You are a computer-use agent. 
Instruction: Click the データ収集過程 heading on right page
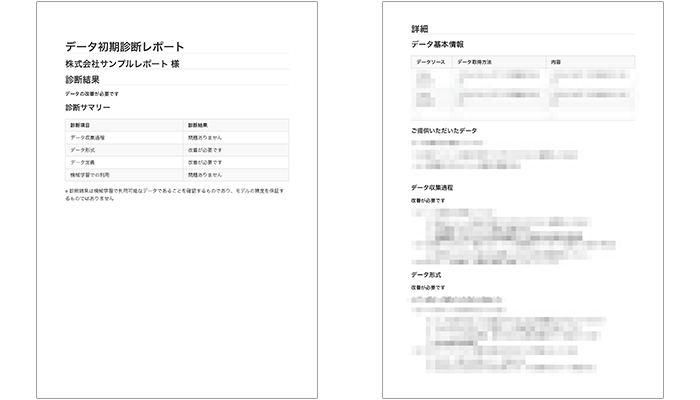click(x=431, y=188)
